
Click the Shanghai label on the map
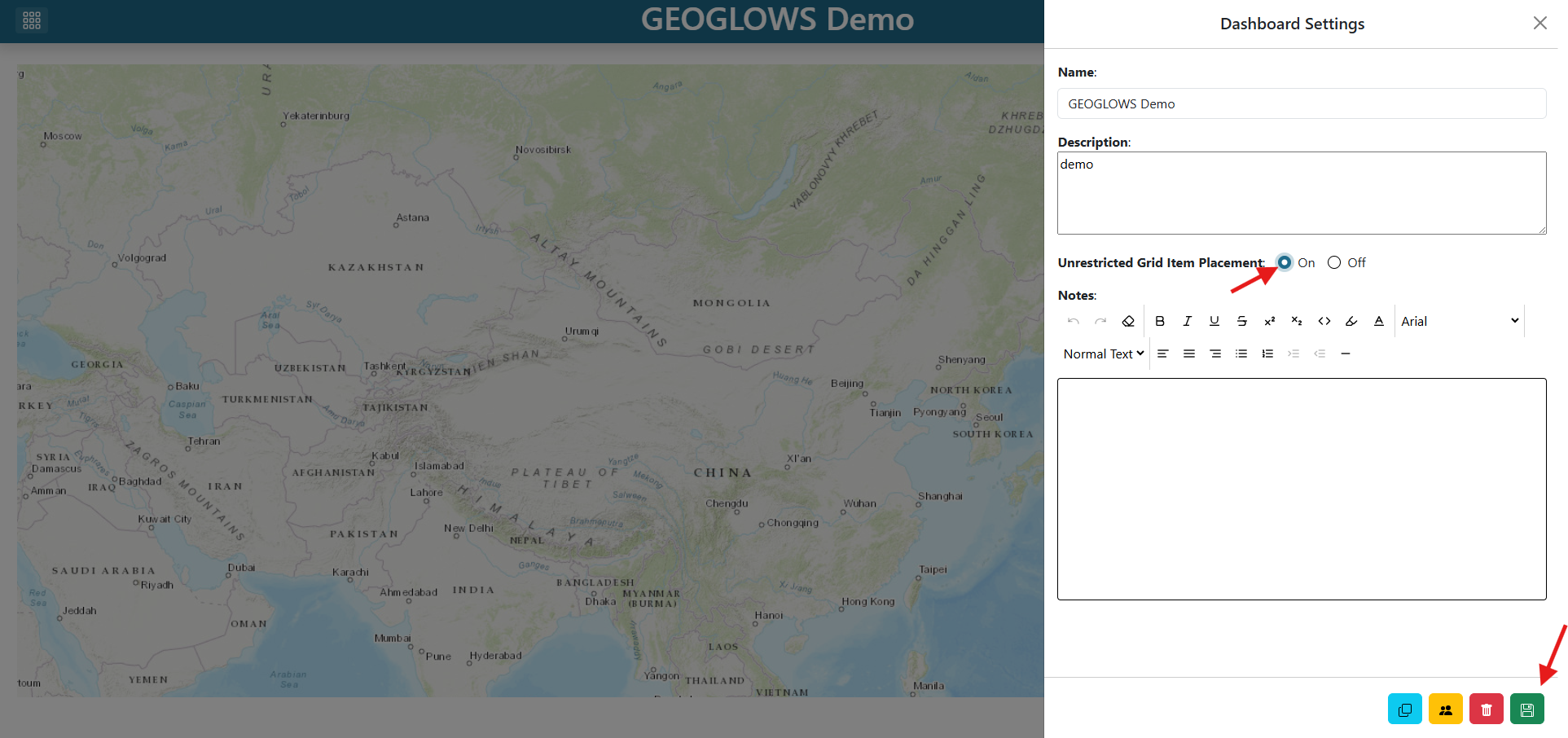point(940,496)
